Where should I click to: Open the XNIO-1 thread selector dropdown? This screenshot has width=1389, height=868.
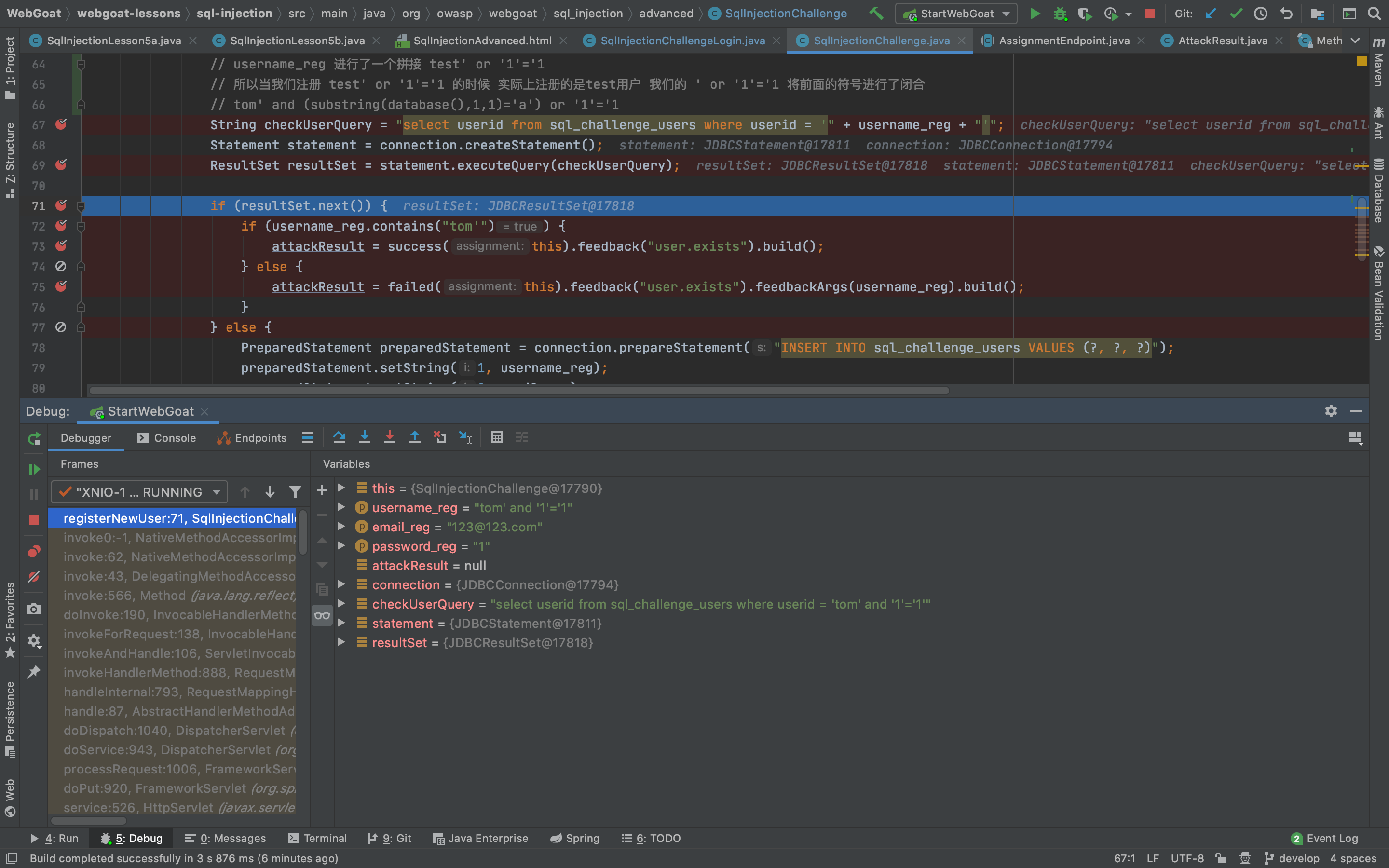click(139, 492)
